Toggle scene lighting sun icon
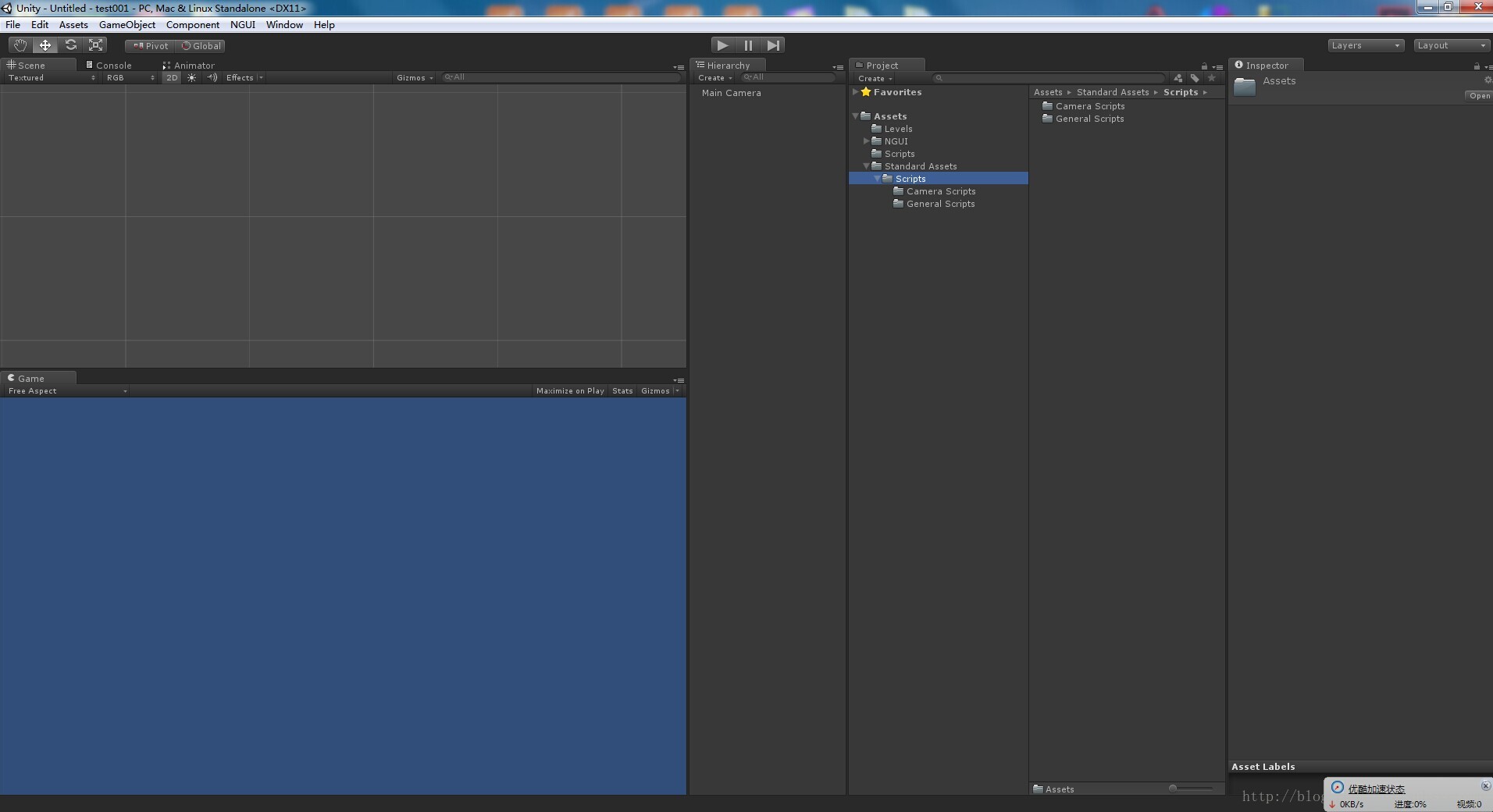This screenshot has height=812, width=1493. 192,78
